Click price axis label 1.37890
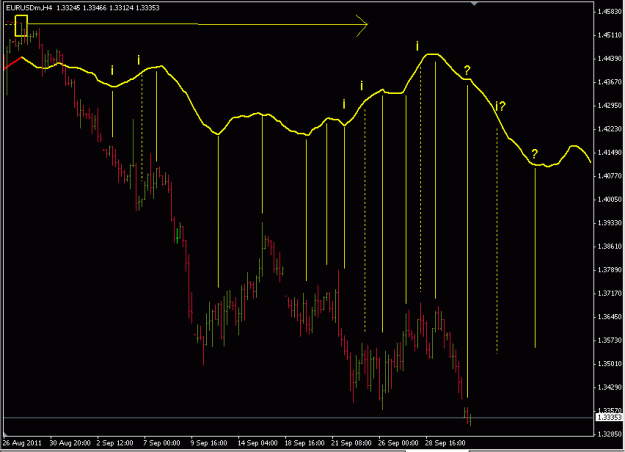 click(609, 270)
